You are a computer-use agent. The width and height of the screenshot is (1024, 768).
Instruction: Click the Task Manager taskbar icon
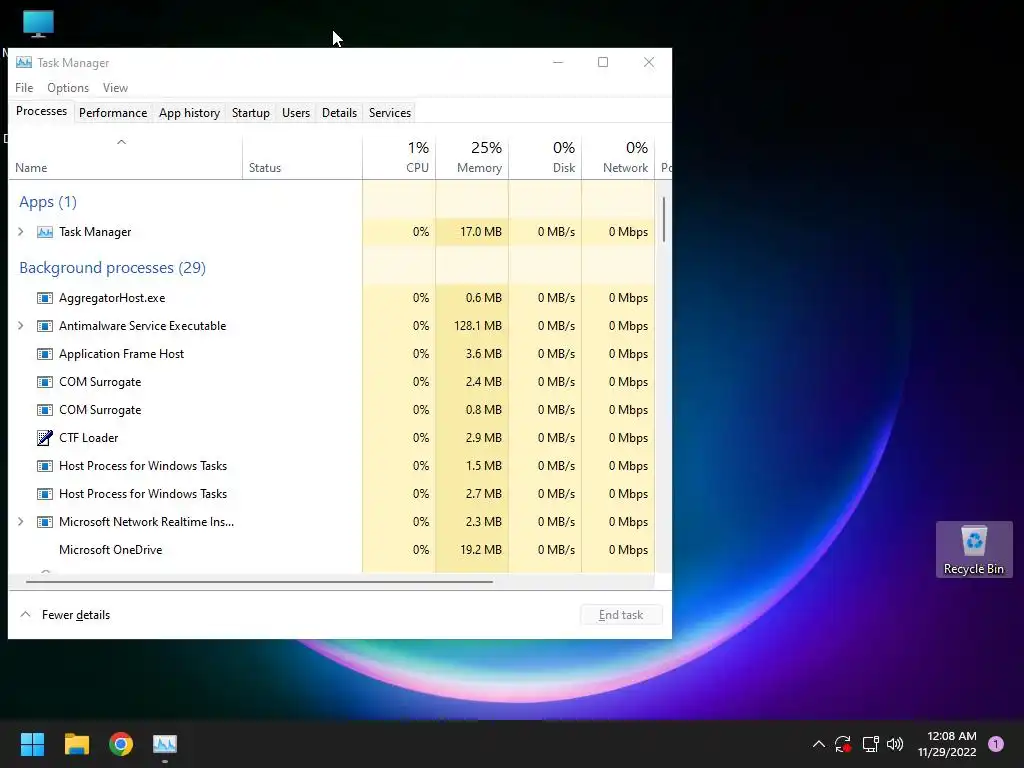click(165, 744)
